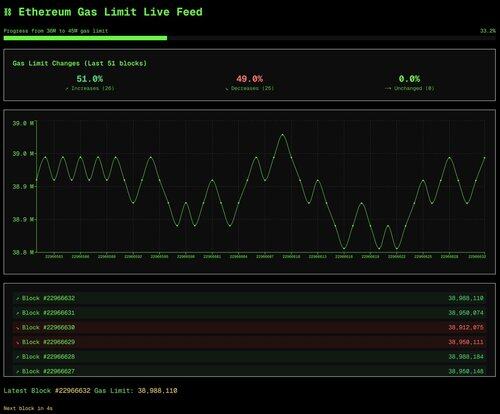Click the down-arrow icon for Block #22966629

tap(18, 342)
